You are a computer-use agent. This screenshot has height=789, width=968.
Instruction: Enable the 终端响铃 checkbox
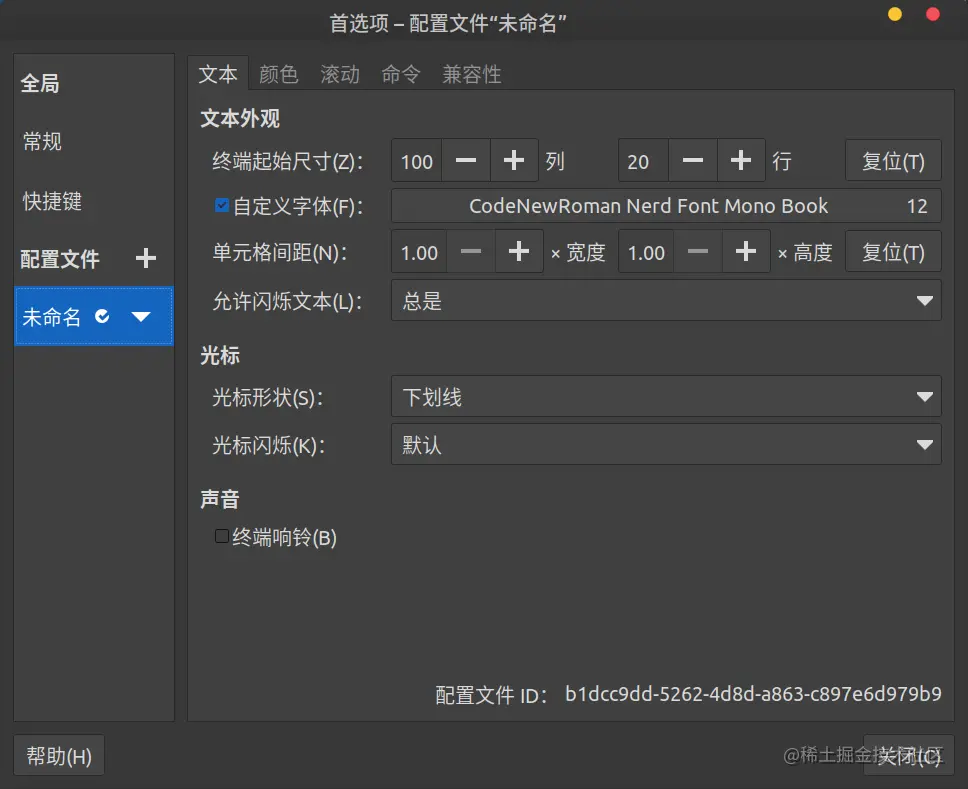[222, 536]
